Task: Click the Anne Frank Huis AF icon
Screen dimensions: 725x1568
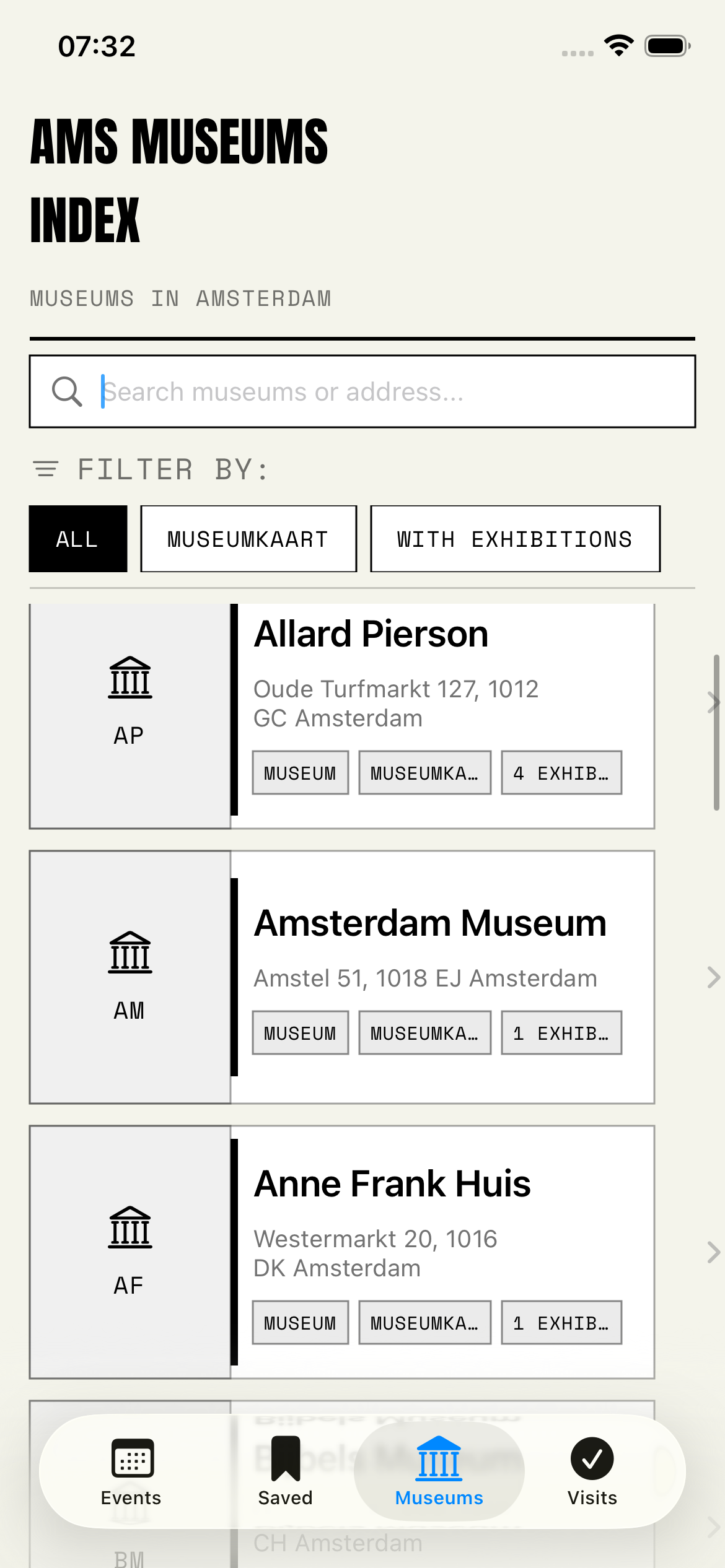Action: (130, 1227)
